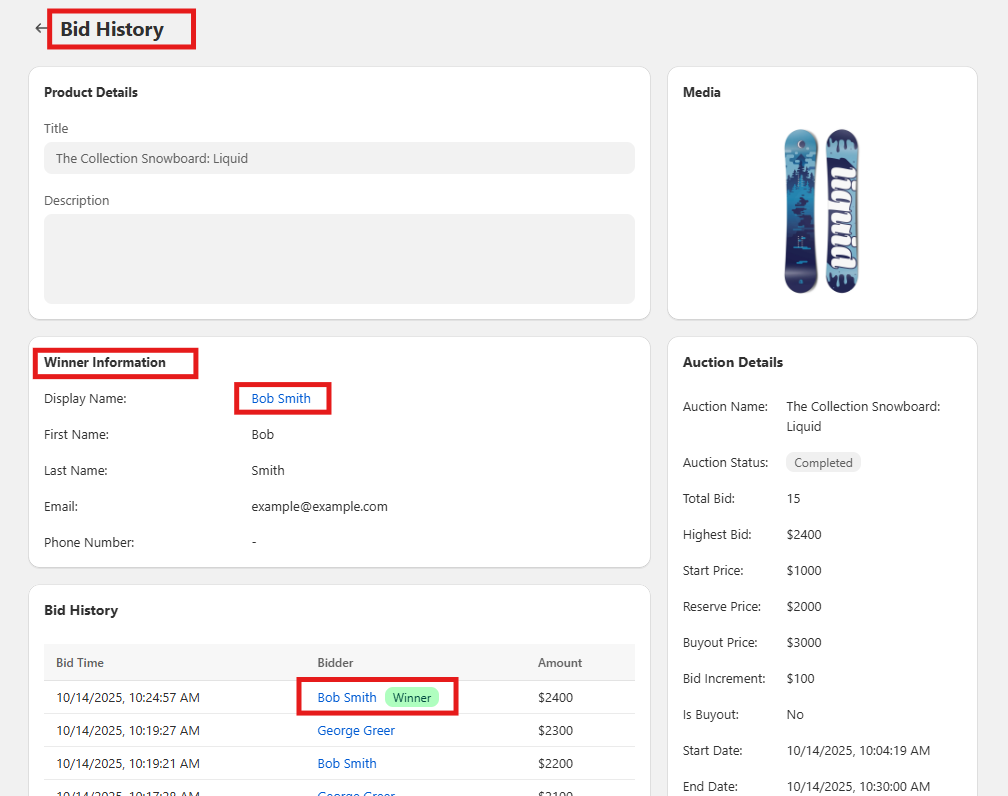1008x796 pixels.
Task: Click the green Winner badge
Action: coord(412,697)
